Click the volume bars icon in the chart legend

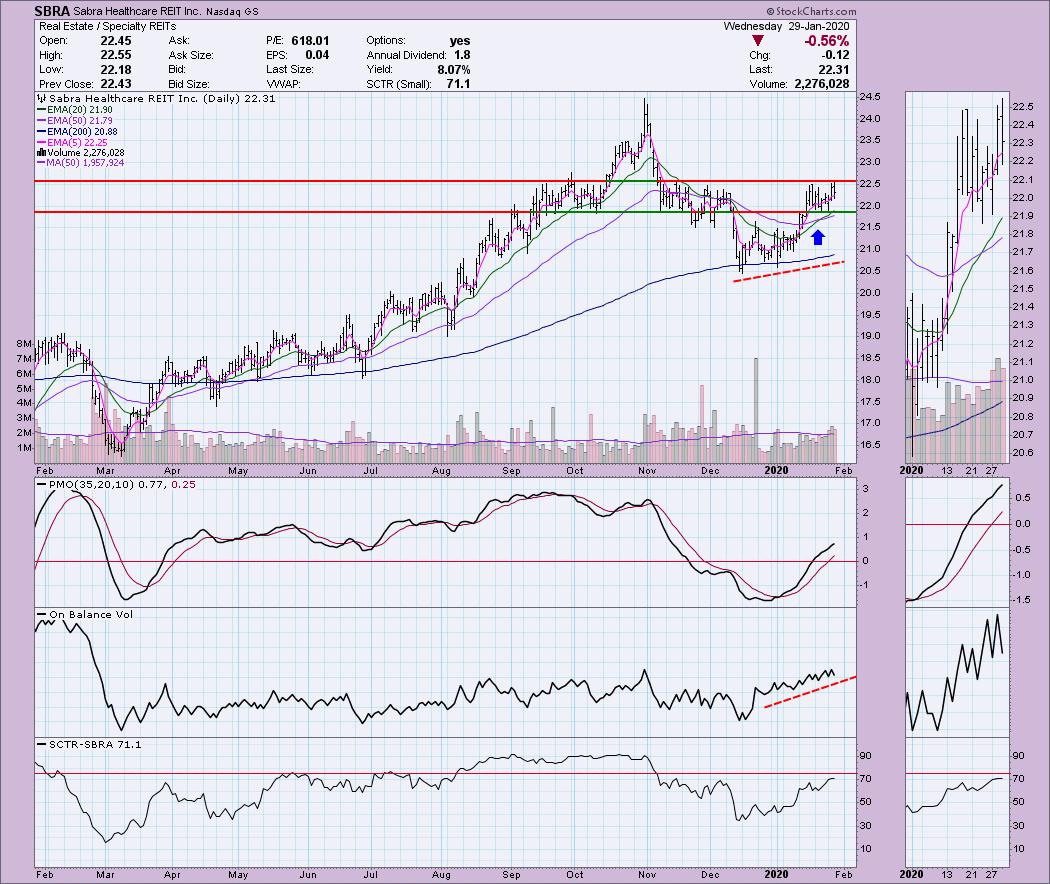pos(42,153)
